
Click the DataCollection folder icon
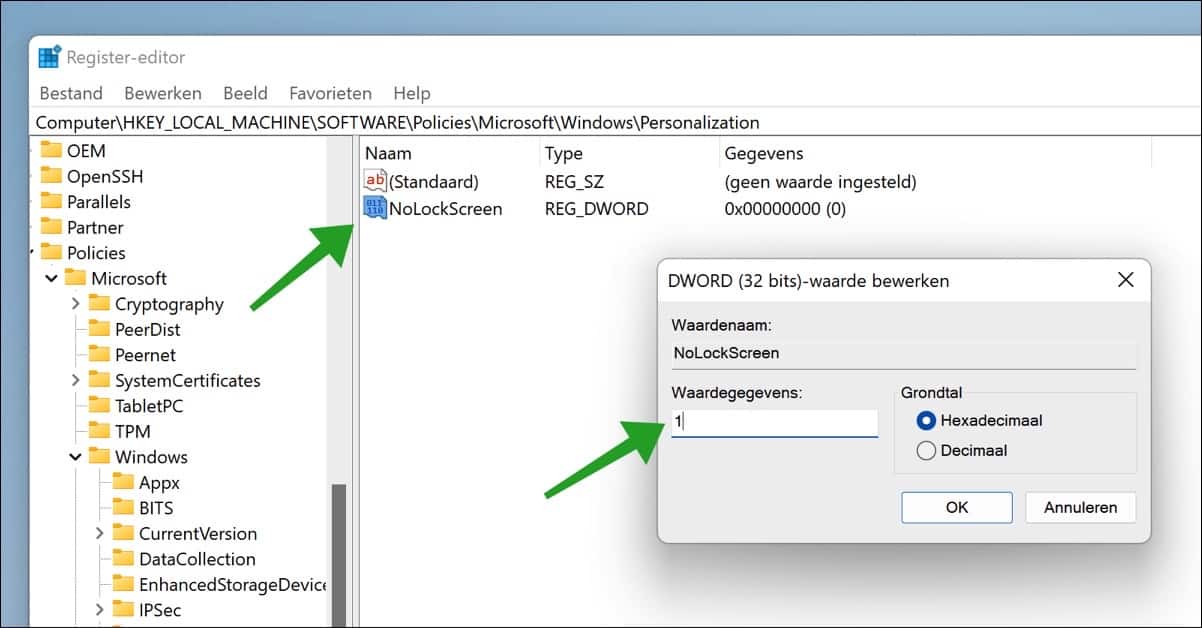point(123,559)
